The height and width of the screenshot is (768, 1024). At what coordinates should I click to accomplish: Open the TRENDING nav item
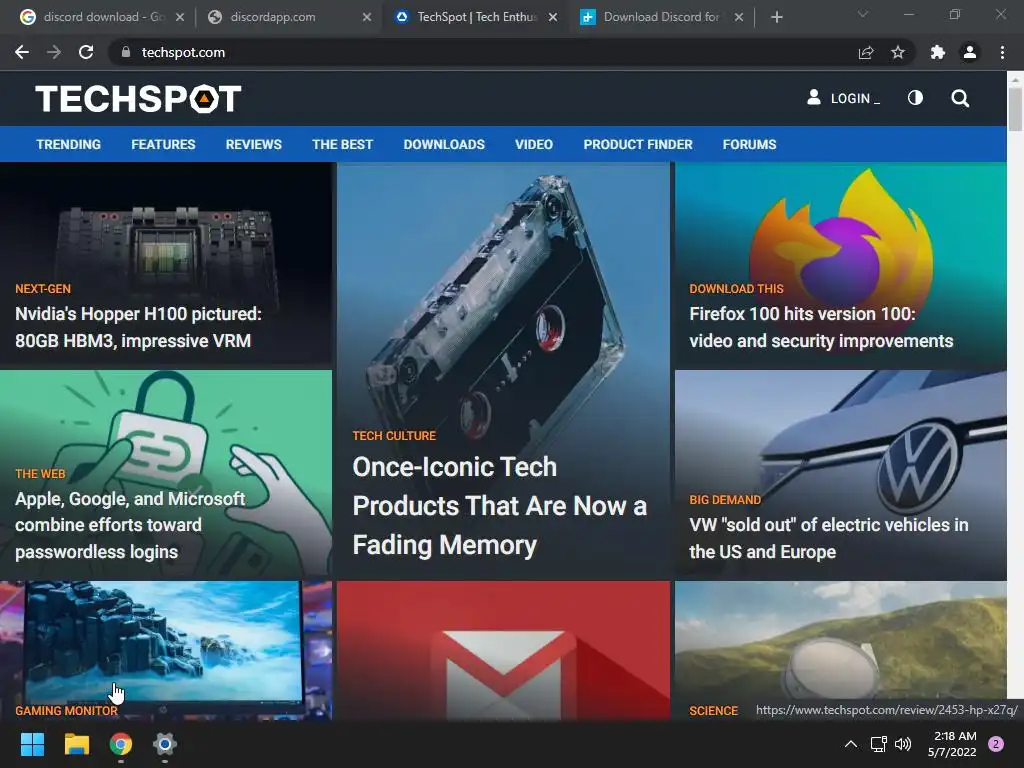pyautogui.click(x=69, y=144)
